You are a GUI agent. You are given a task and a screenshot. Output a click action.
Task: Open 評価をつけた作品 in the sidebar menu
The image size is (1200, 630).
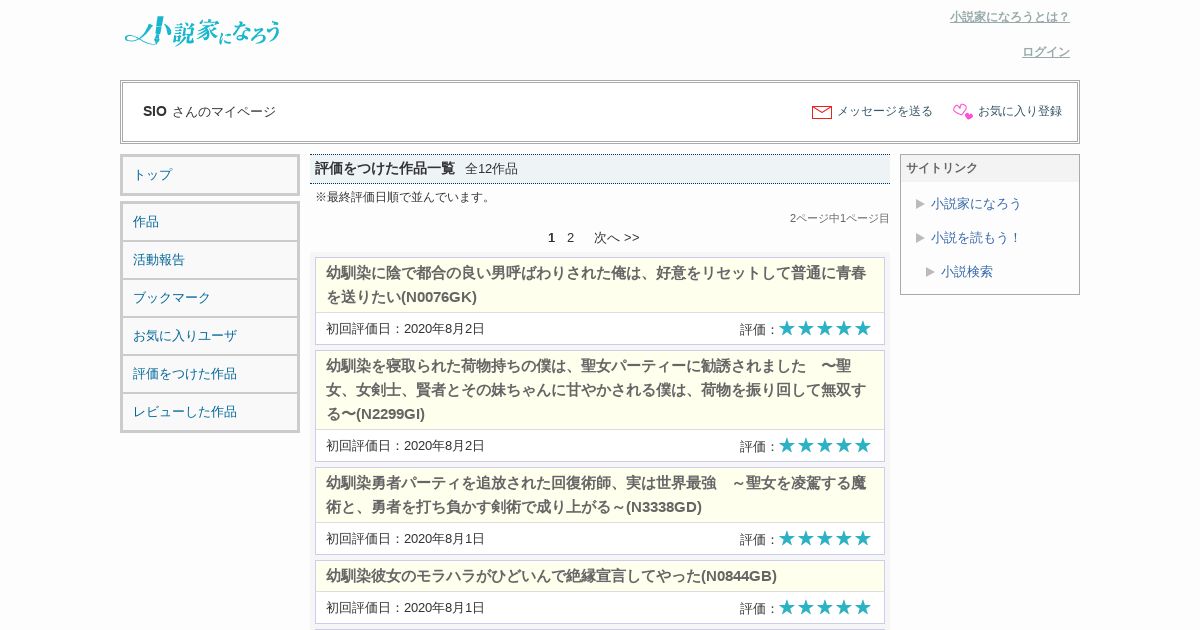pyautogui.click(x=210, y=374)
